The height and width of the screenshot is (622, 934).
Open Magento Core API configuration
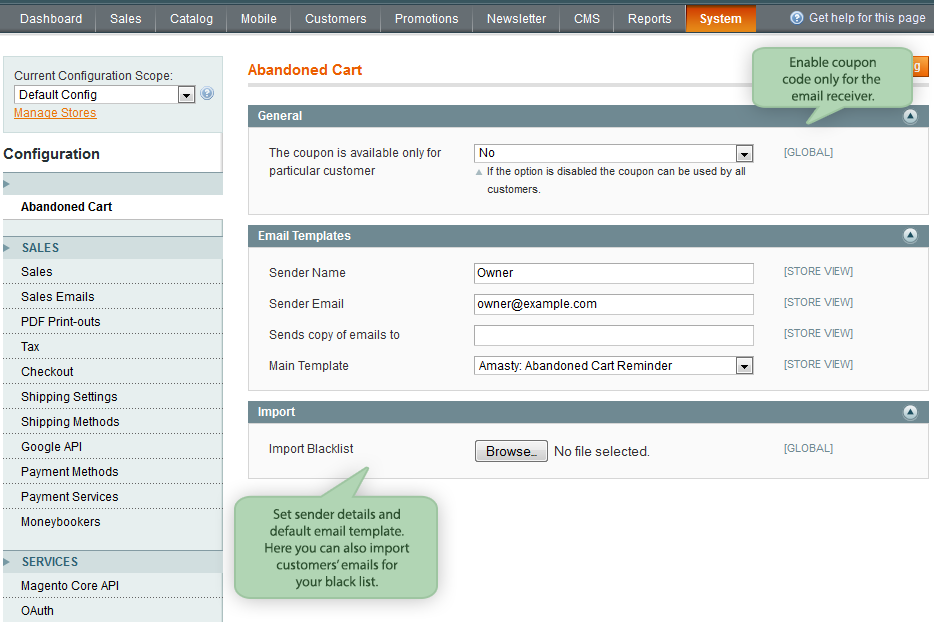[x=113, y=586]
